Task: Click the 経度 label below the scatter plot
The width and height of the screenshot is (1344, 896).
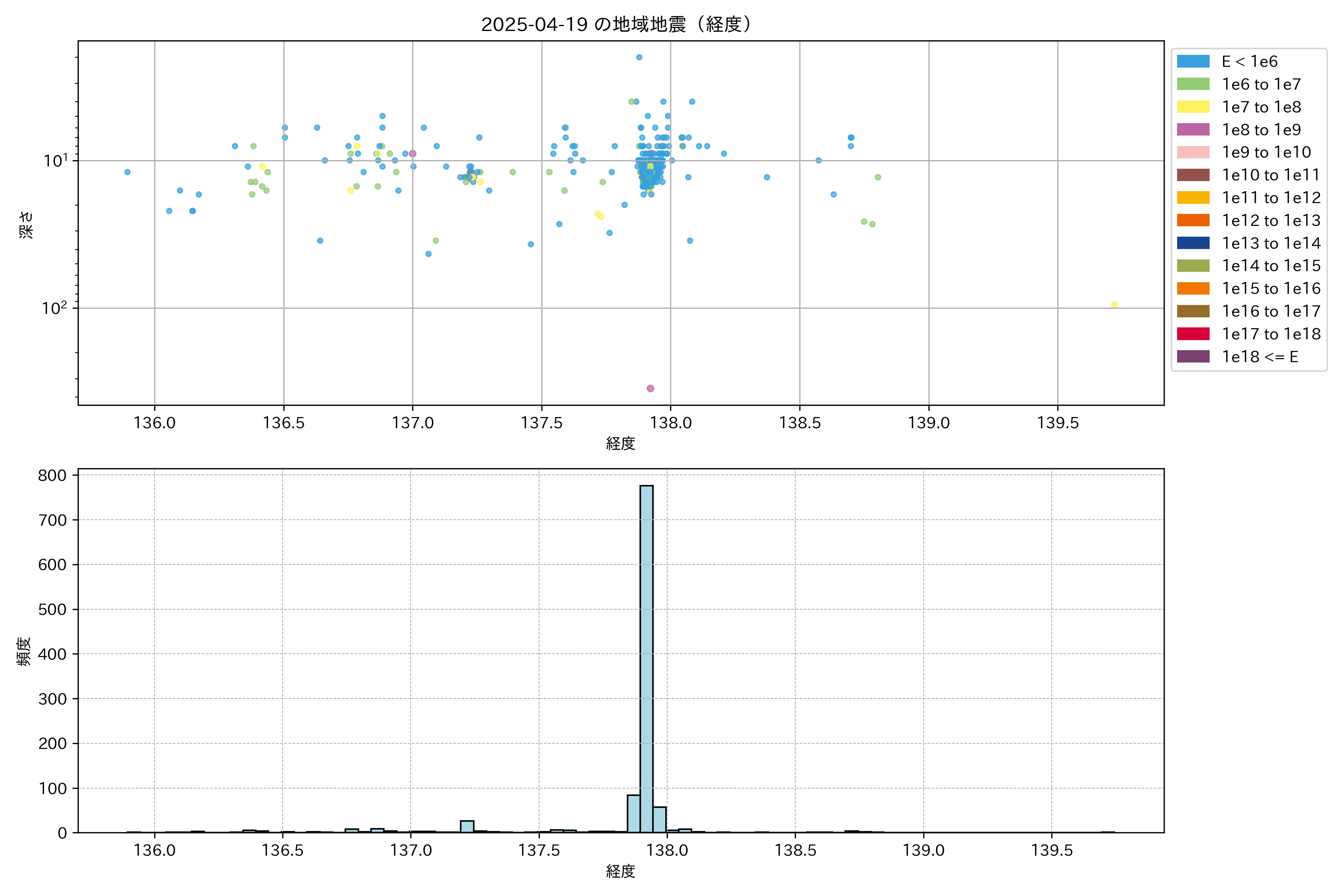Action: coord(620,444)
